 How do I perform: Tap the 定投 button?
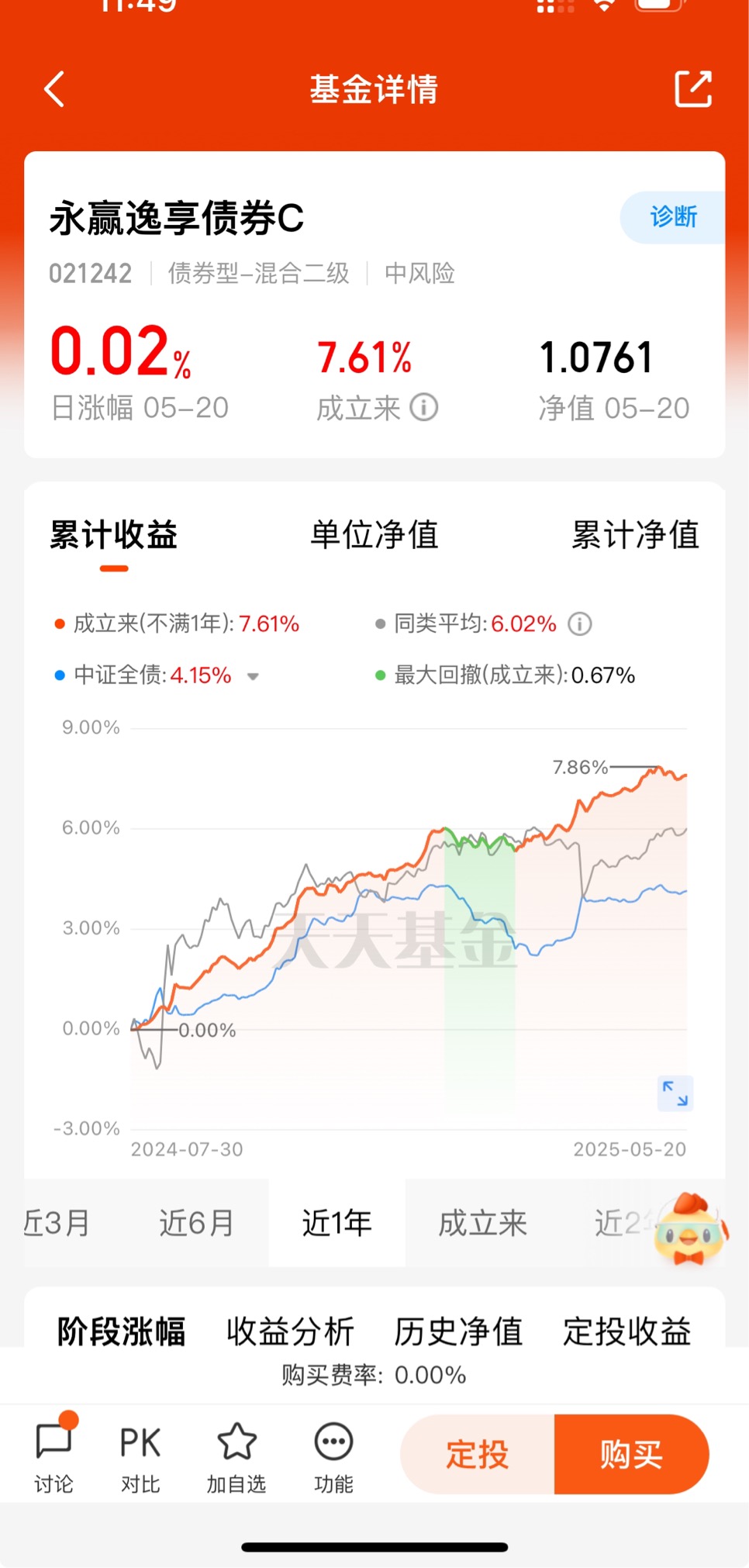coord(478,1454)
